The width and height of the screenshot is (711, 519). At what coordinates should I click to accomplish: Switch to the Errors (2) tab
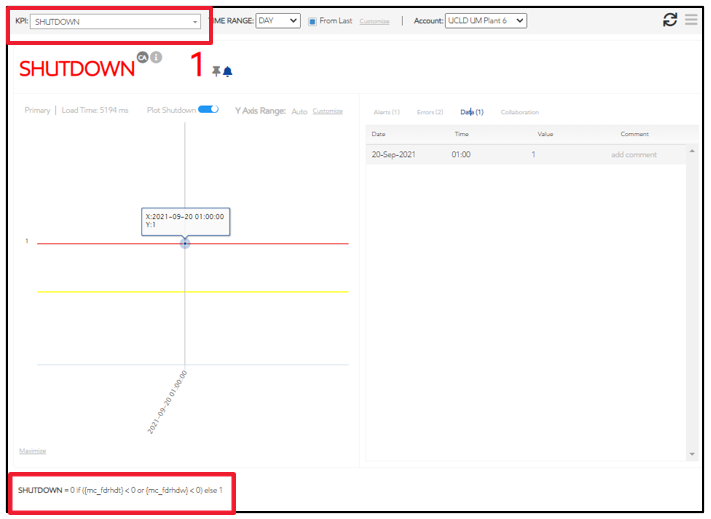pyautogui.click(x=430, y=112)
